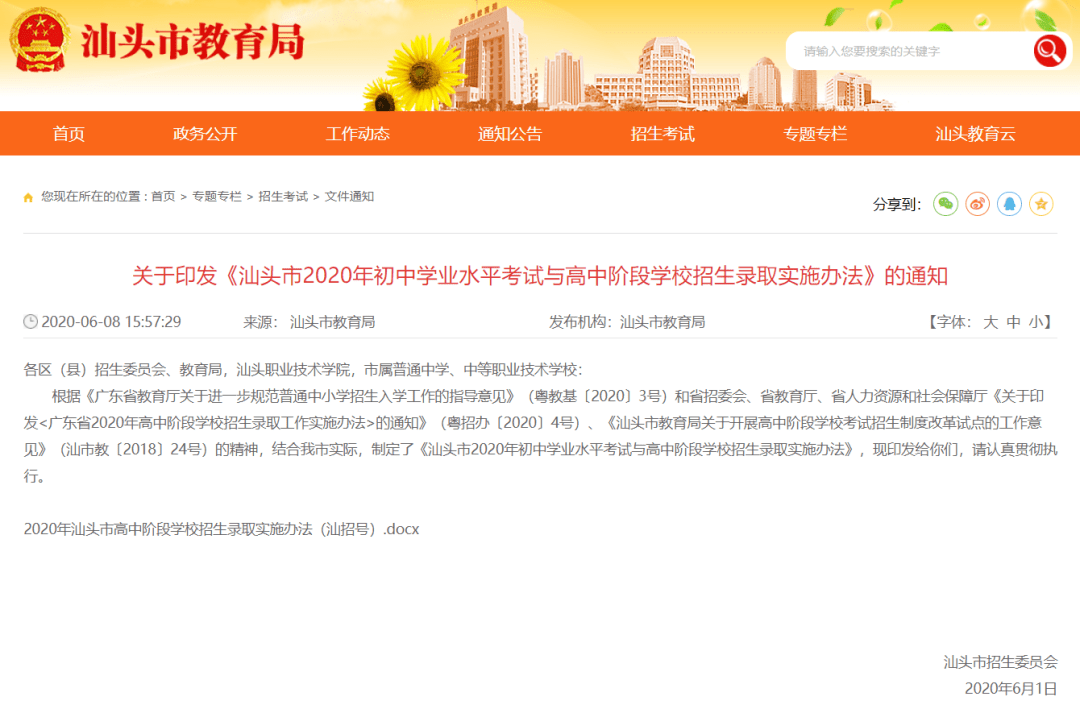Download the 汕招号 docx attachment
This screenshot has width=1080, height=705.
[222, 529]
